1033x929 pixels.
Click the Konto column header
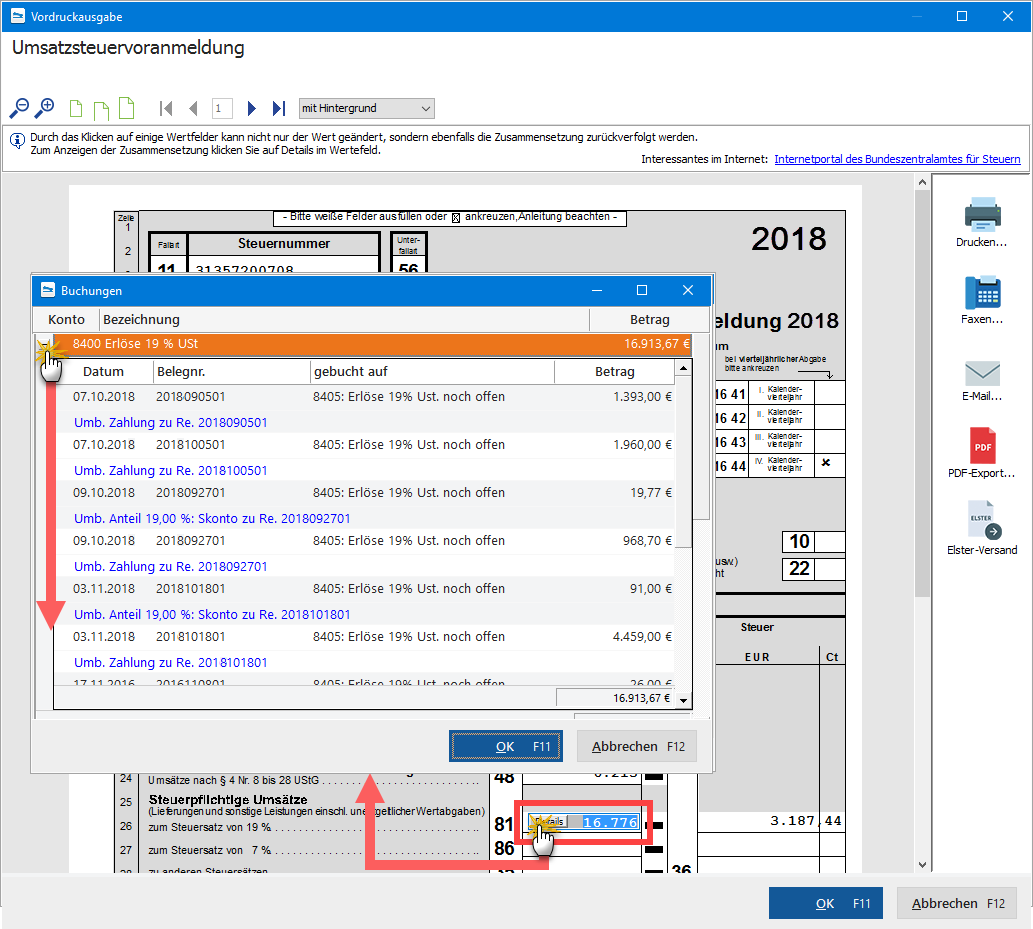click(x=67, y=320)
